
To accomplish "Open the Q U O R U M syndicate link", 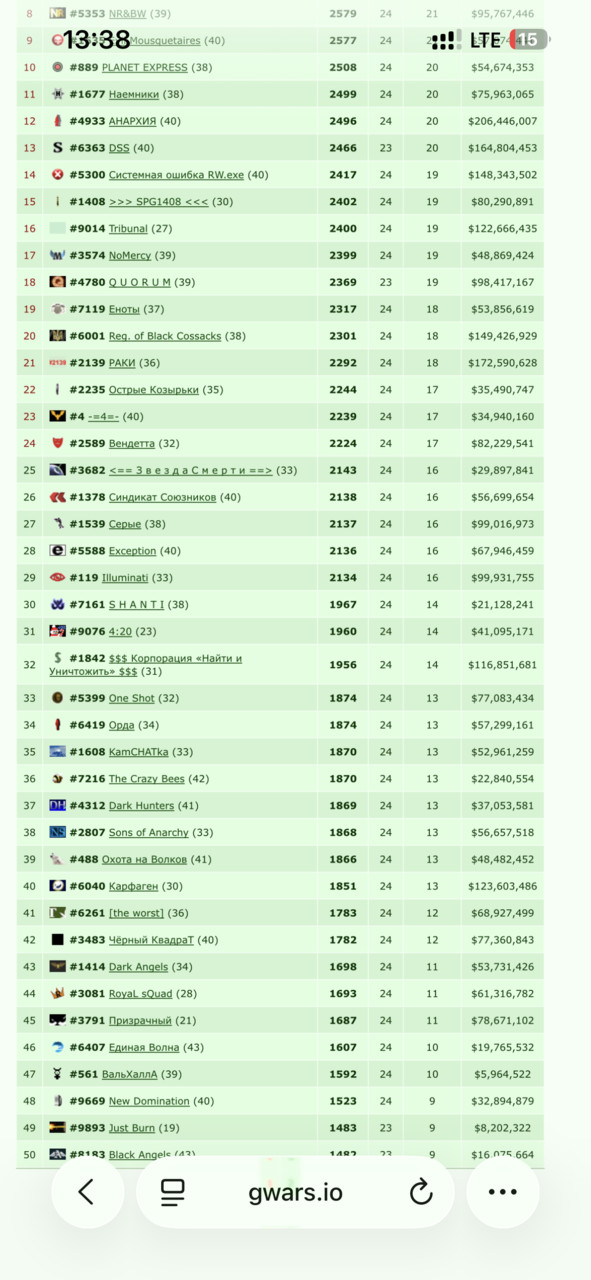I will [140, 282].
